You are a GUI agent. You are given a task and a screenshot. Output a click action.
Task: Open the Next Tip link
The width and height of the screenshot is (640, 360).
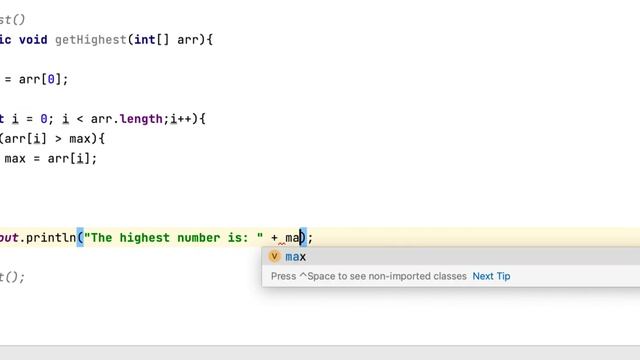(491, 276)
